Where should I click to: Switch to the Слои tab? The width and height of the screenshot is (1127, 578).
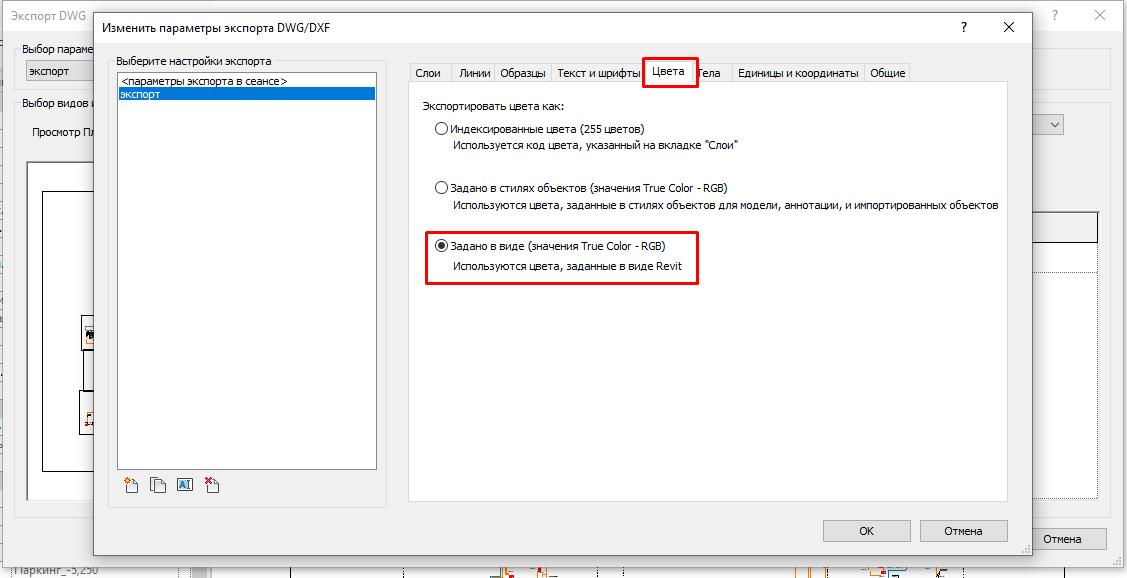[x=428, y=73]
